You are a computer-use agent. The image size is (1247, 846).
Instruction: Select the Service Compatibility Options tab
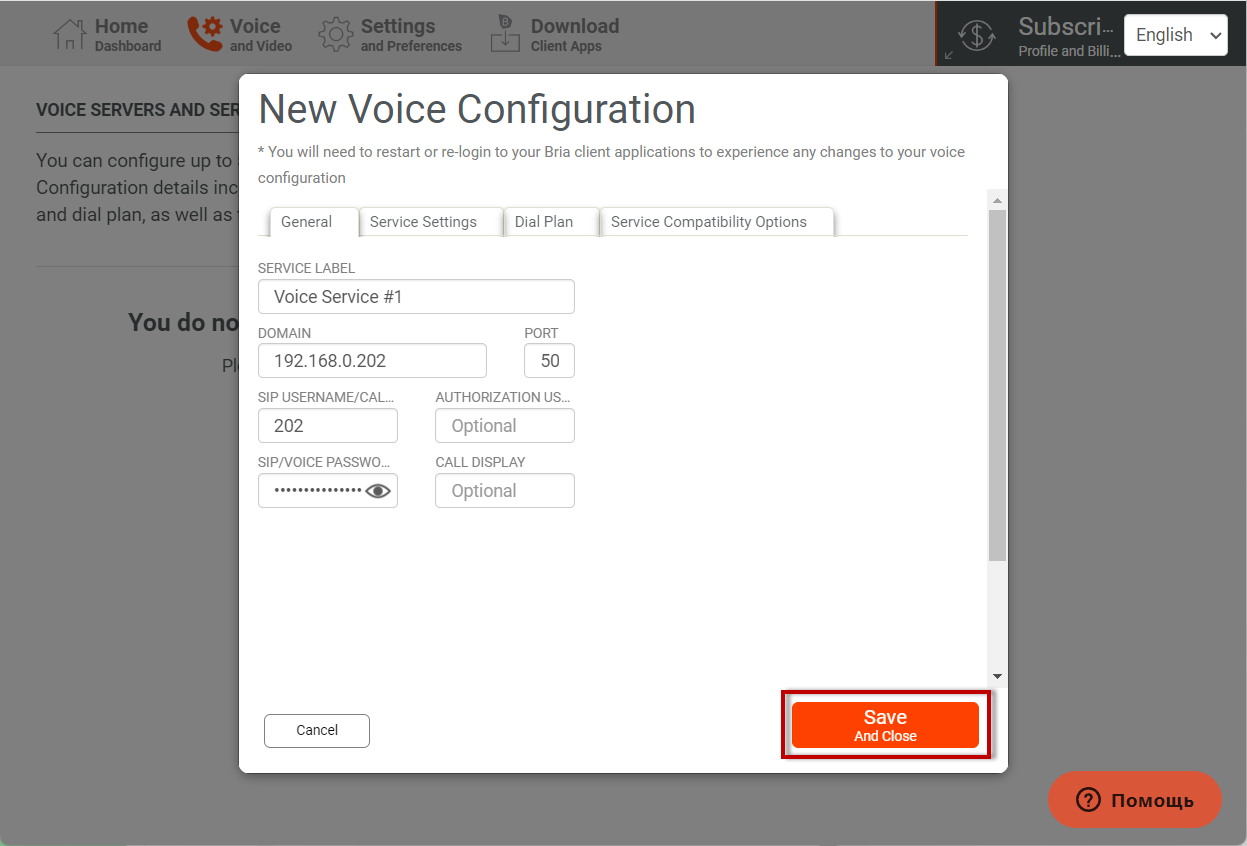708,222
